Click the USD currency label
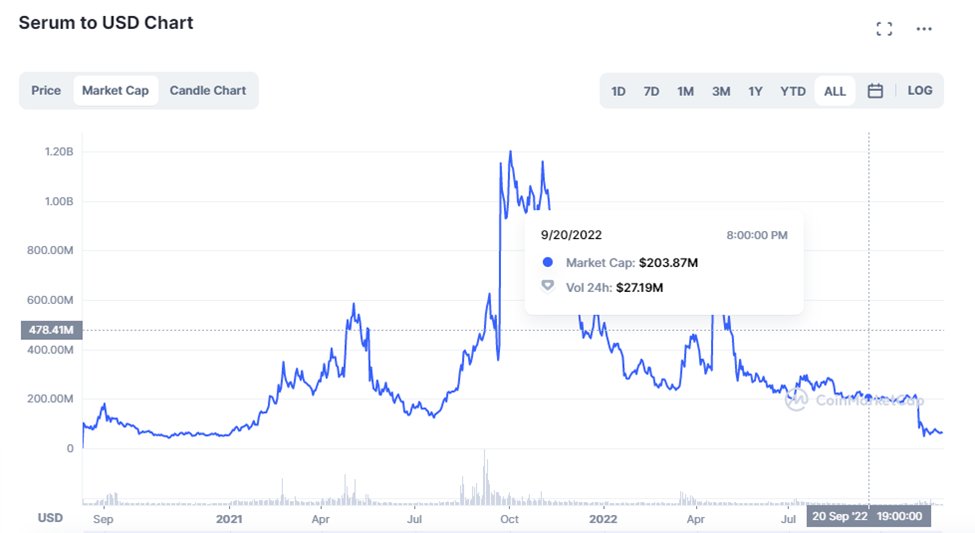This screenshot has width=975, height=533. point(50,517)
